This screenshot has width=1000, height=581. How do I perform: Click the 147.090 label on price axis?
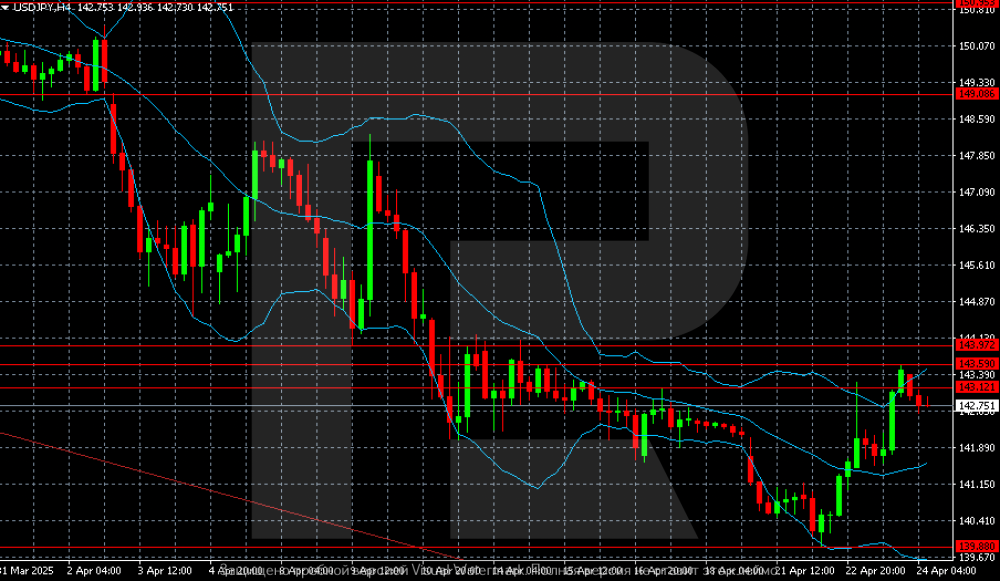976,192
